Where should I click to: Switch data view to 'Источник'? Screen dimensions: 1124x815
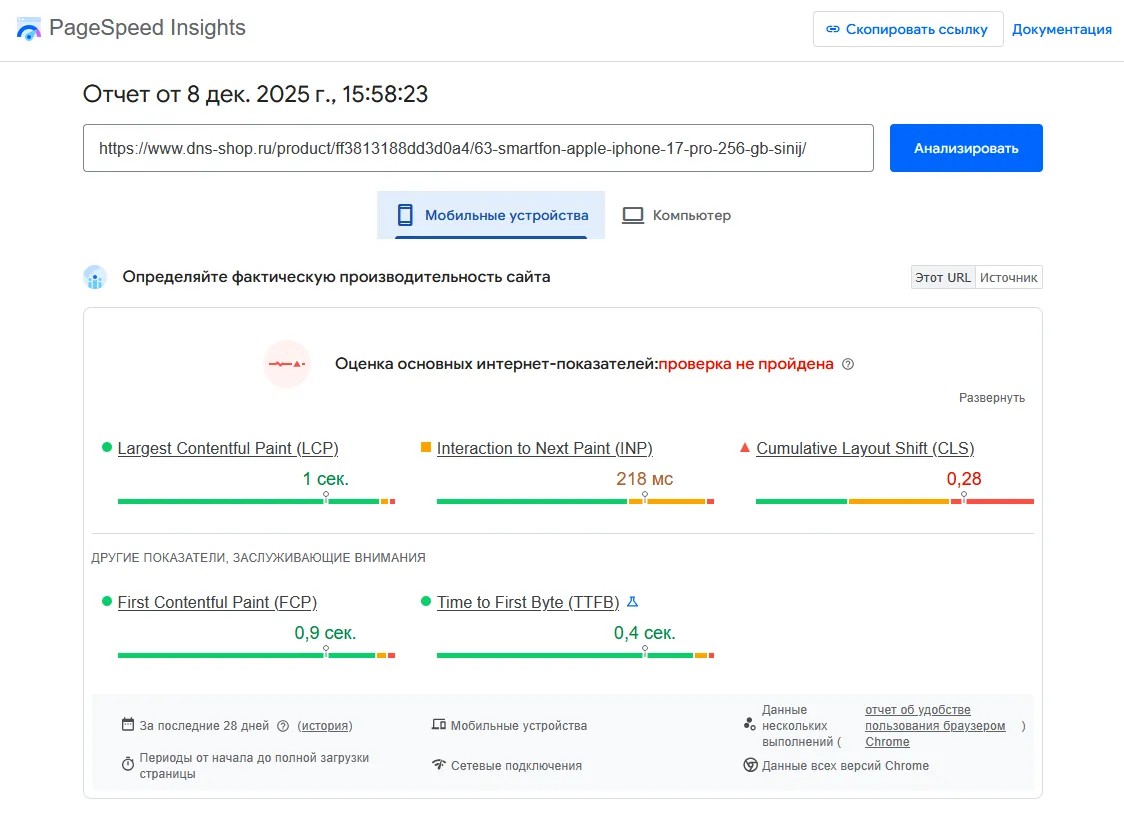tap(1008, 277)
